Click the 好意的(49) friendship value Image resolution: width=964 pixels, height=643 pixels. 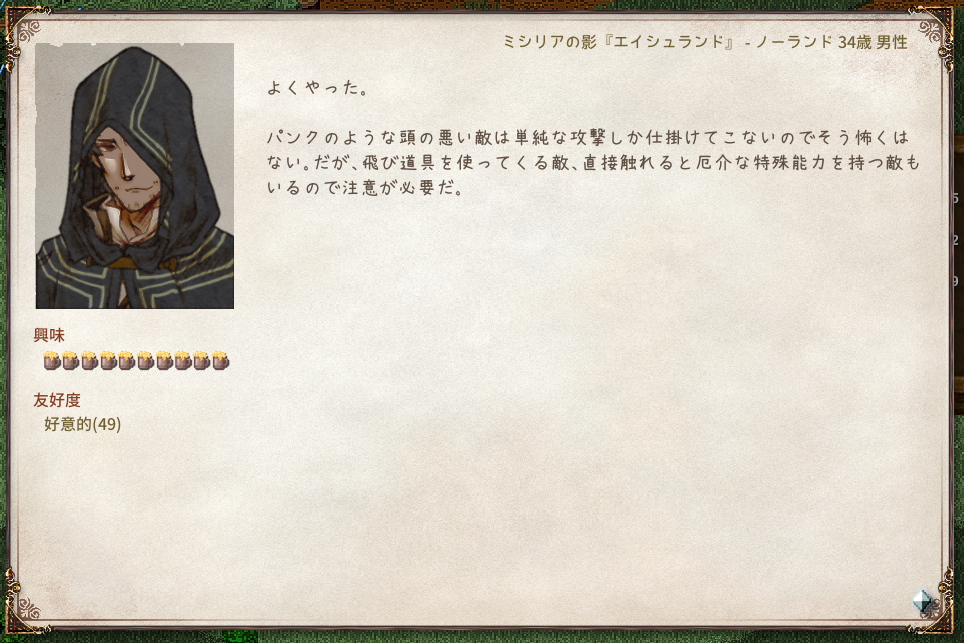pos(82,424)
